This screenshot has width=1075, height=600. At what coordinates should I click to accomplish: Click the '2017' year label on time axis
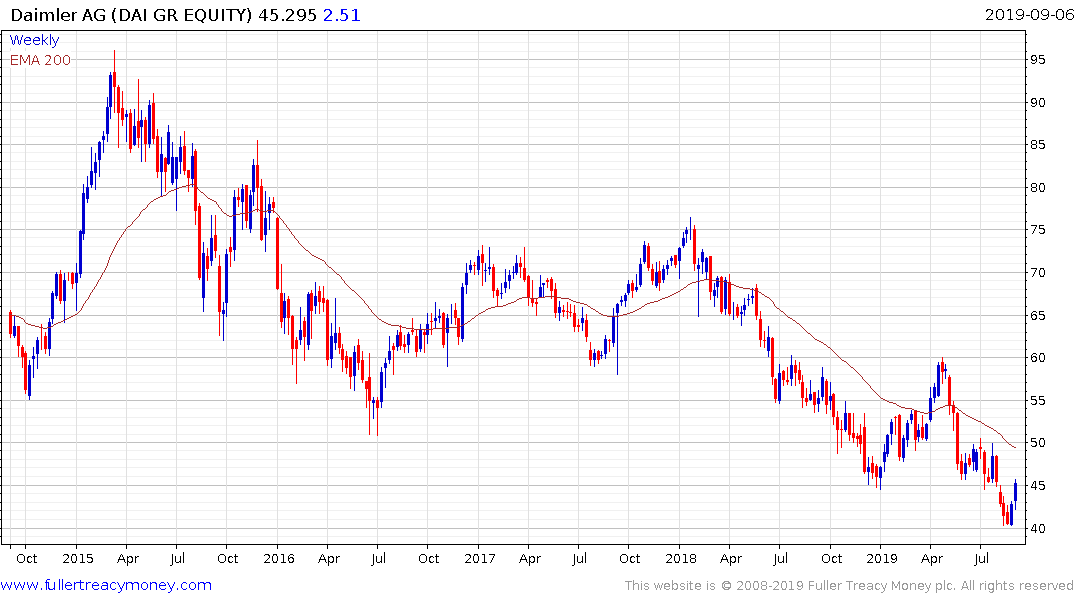pos(479,558)
